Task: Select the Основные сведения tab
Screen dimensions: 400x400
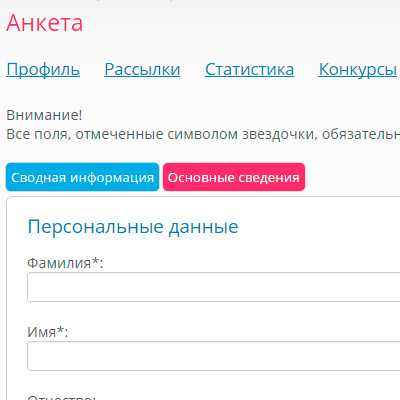Action: 234,177
